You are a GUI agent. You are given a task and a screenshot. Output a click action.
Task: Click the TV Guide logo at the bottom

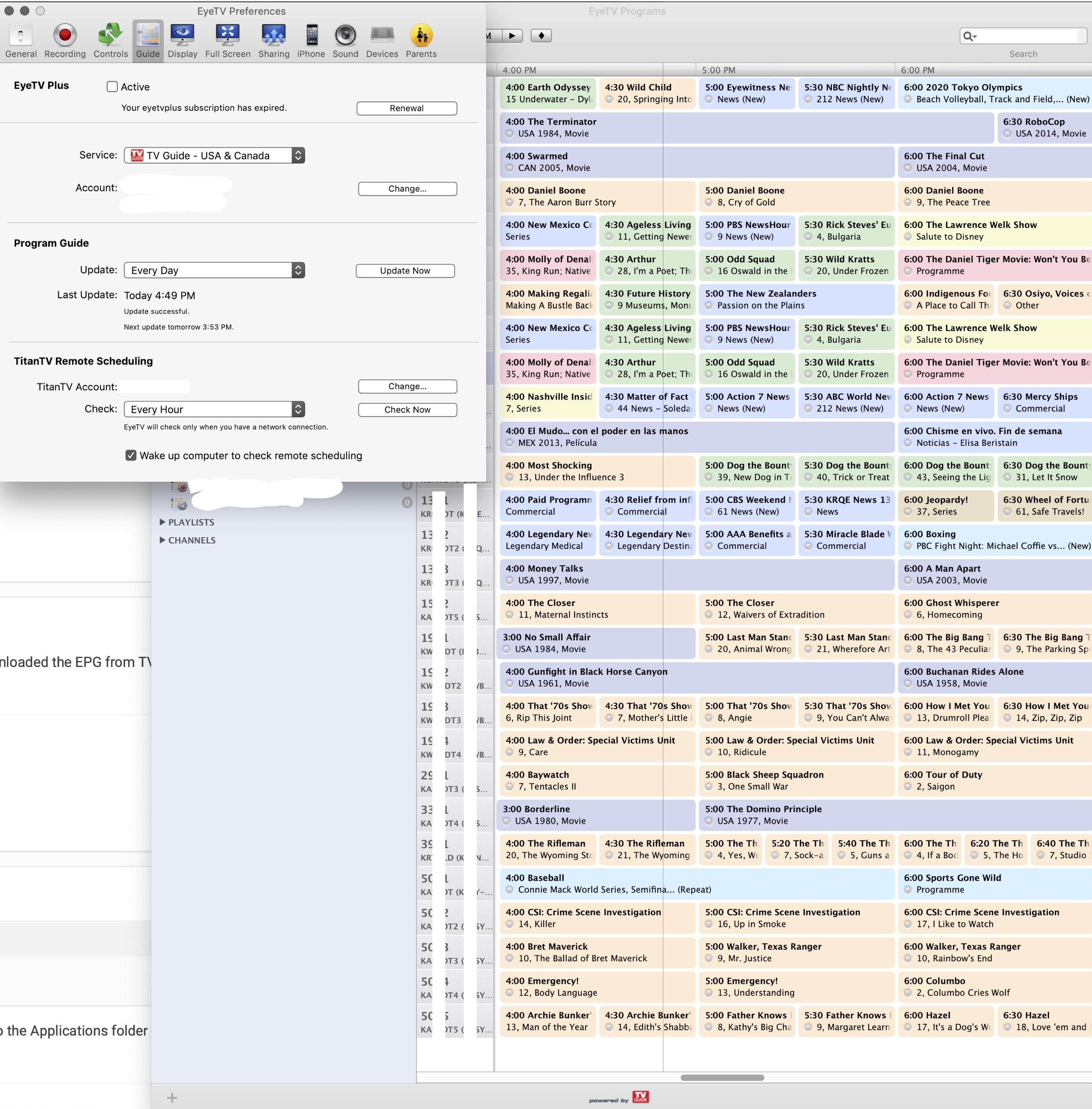(x=641, y=1096)
